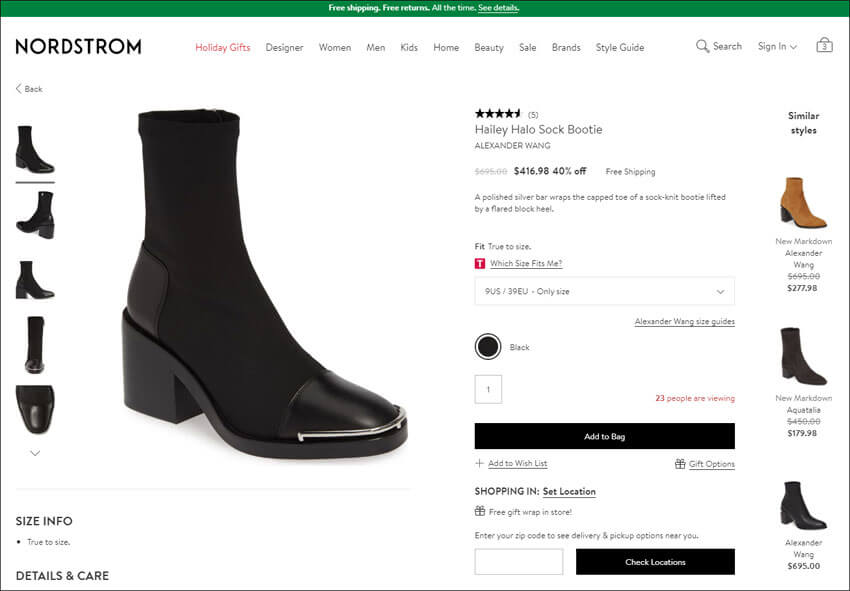Select the toe close-up thumbnail

[35, 409]
